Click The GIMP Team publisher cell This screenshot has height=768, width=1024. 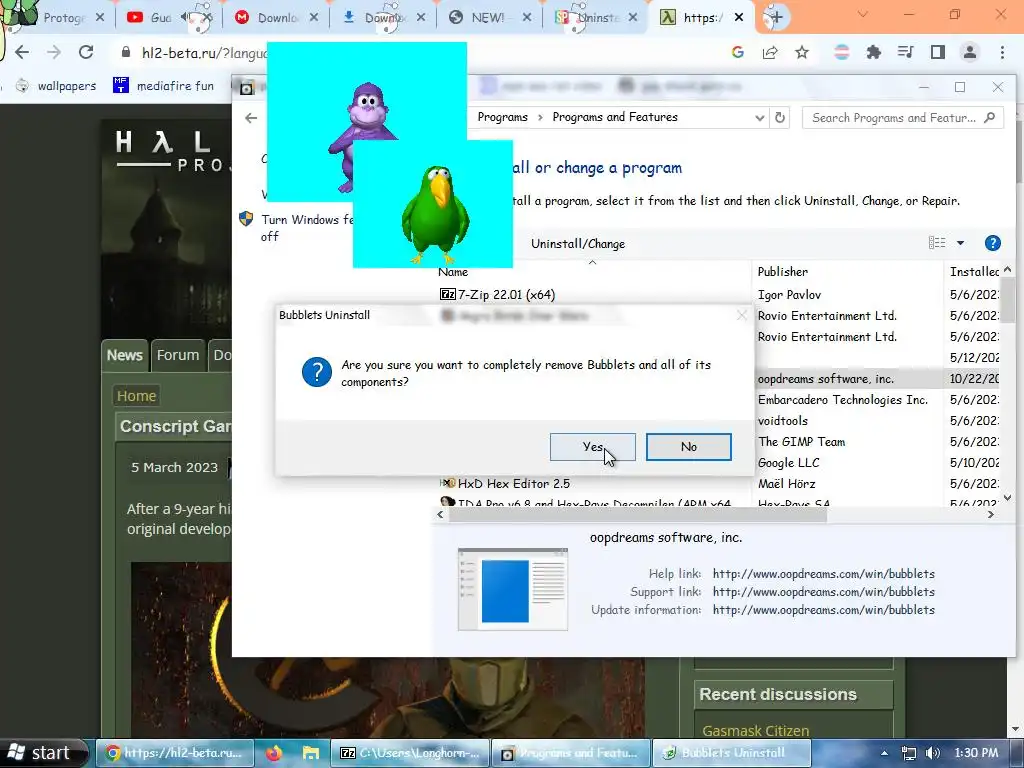coord(801,441)
